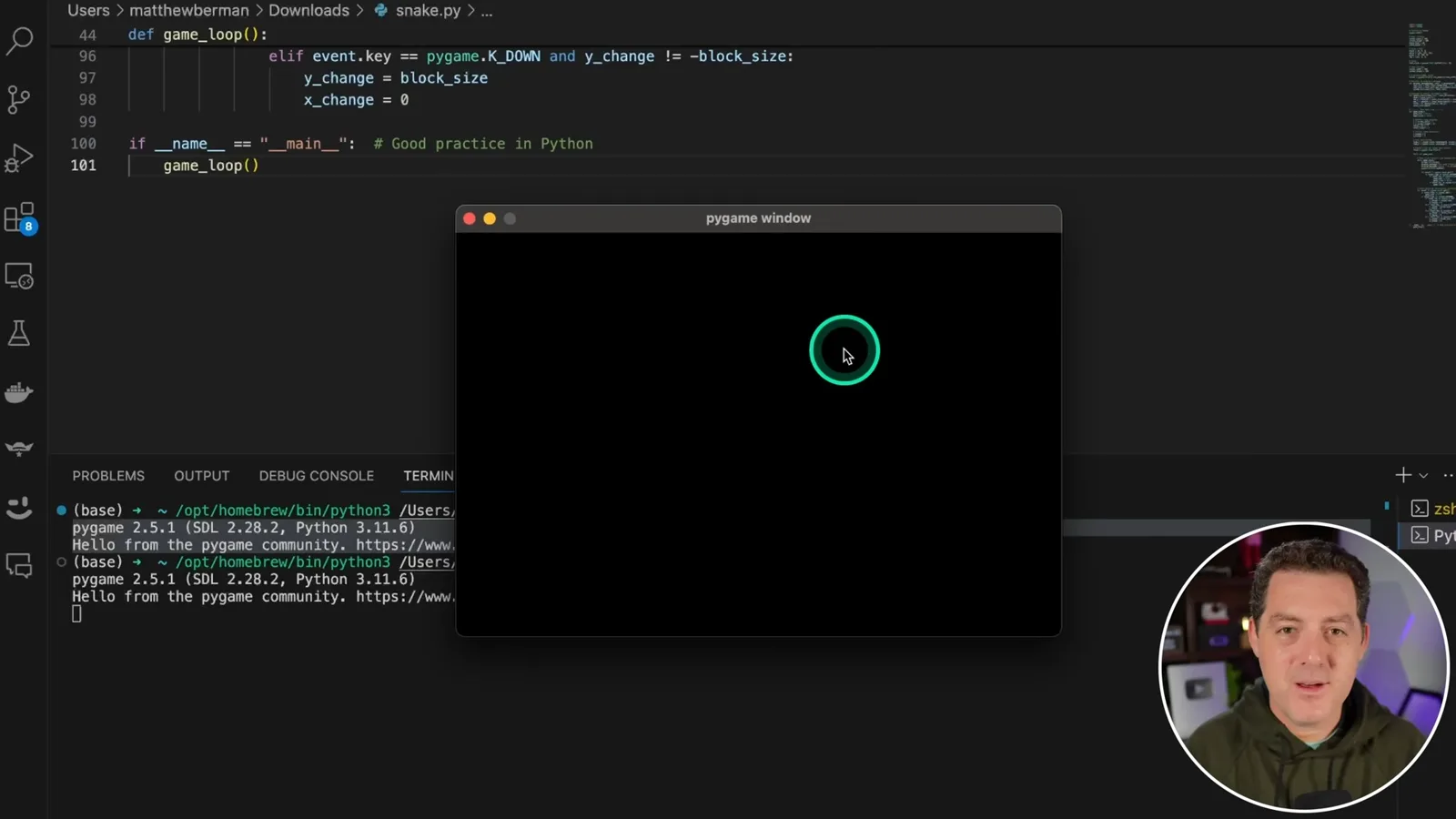
Task: Select the zsh terminal instance
Action: click(x=1432, y=509)
